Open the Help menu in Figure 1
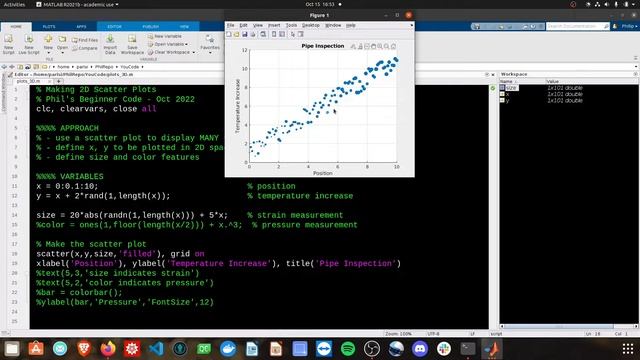640x360 pixels. point(351,25)
